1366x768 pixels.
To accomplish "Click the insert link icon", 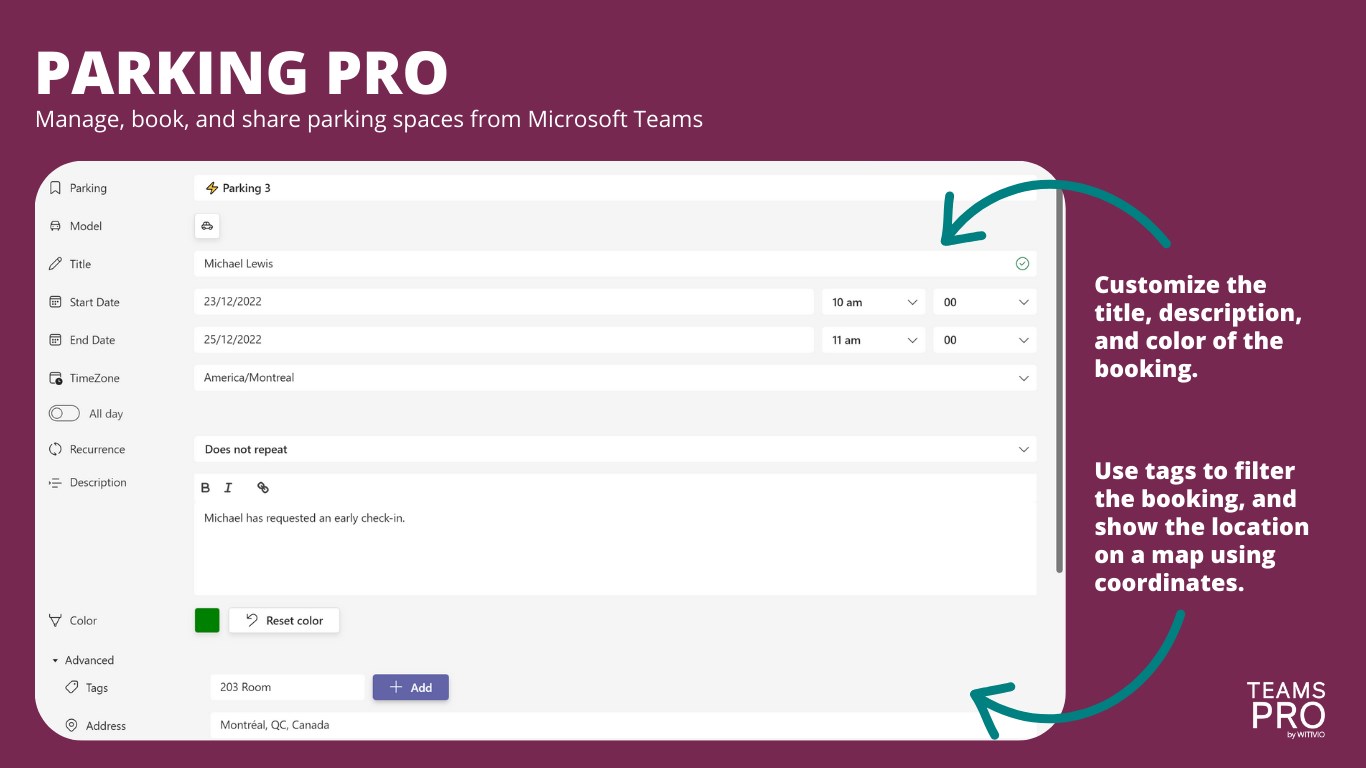I will pyautogui.click(x=263, y=488).
